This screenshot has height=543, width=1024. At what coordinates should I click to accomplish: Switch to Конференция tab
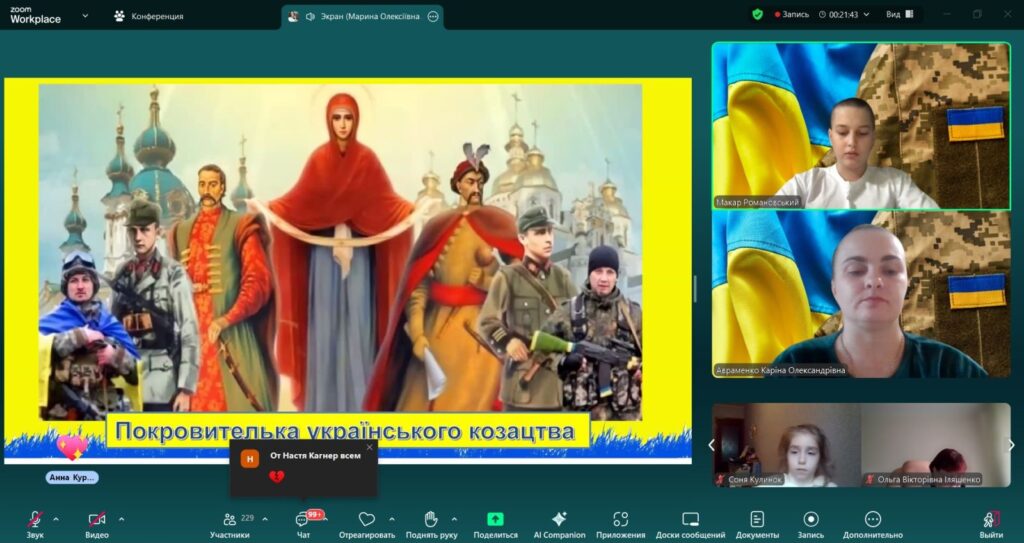[x=148, y=16]
